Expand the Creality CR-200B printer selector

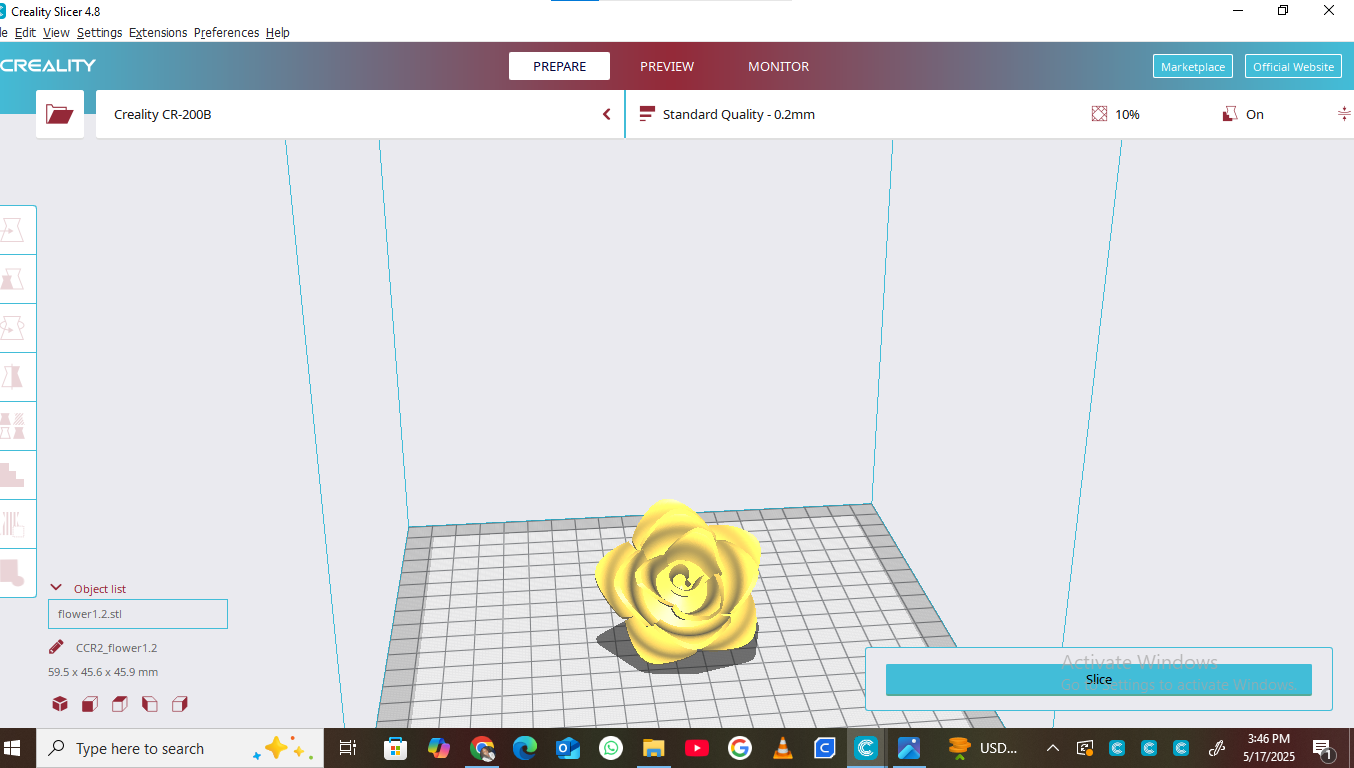pyautogui.click(x=360, y=114)
